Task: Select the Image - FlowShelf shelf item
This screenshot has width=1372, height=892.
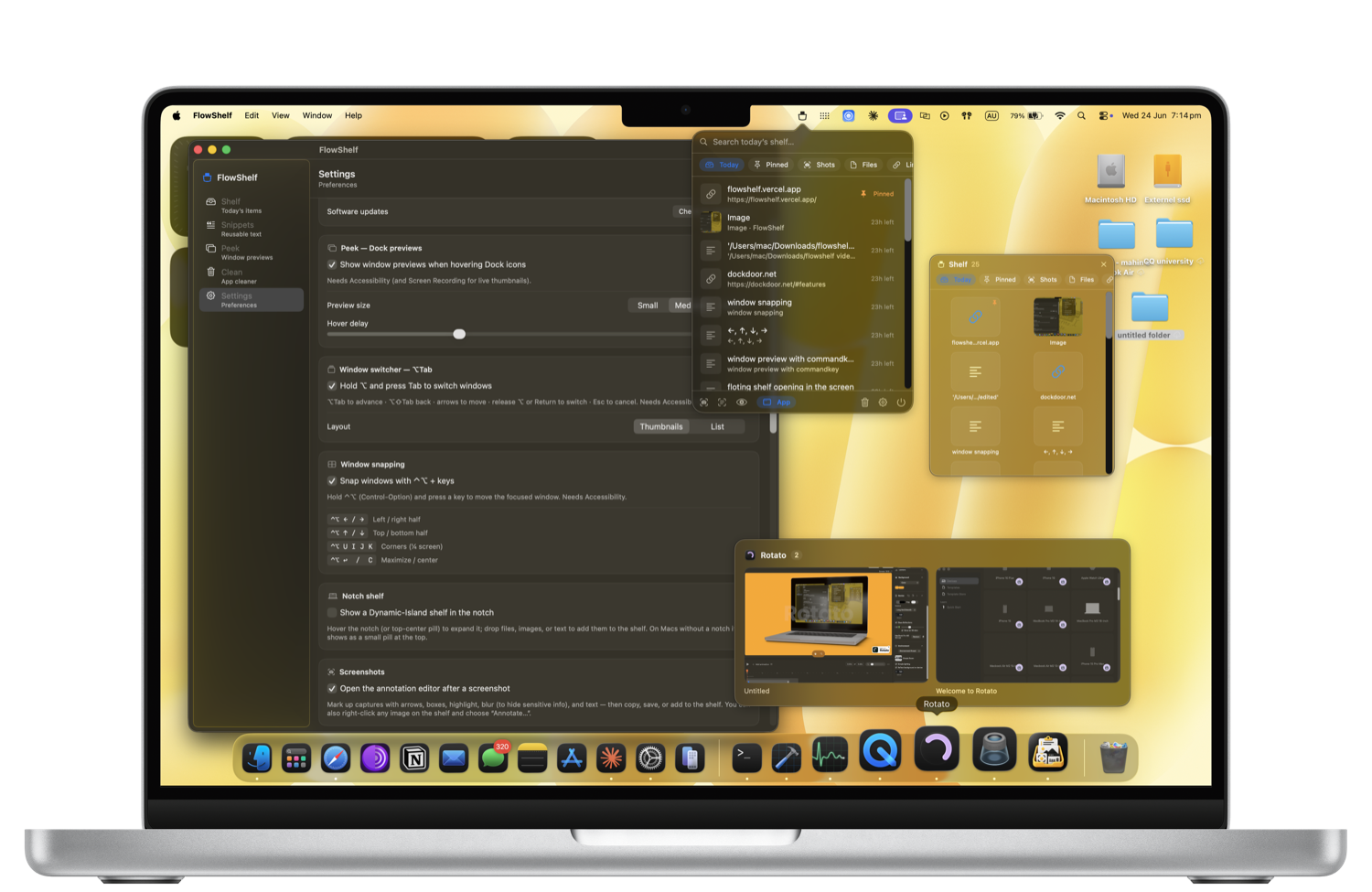Action: point(799,222)
